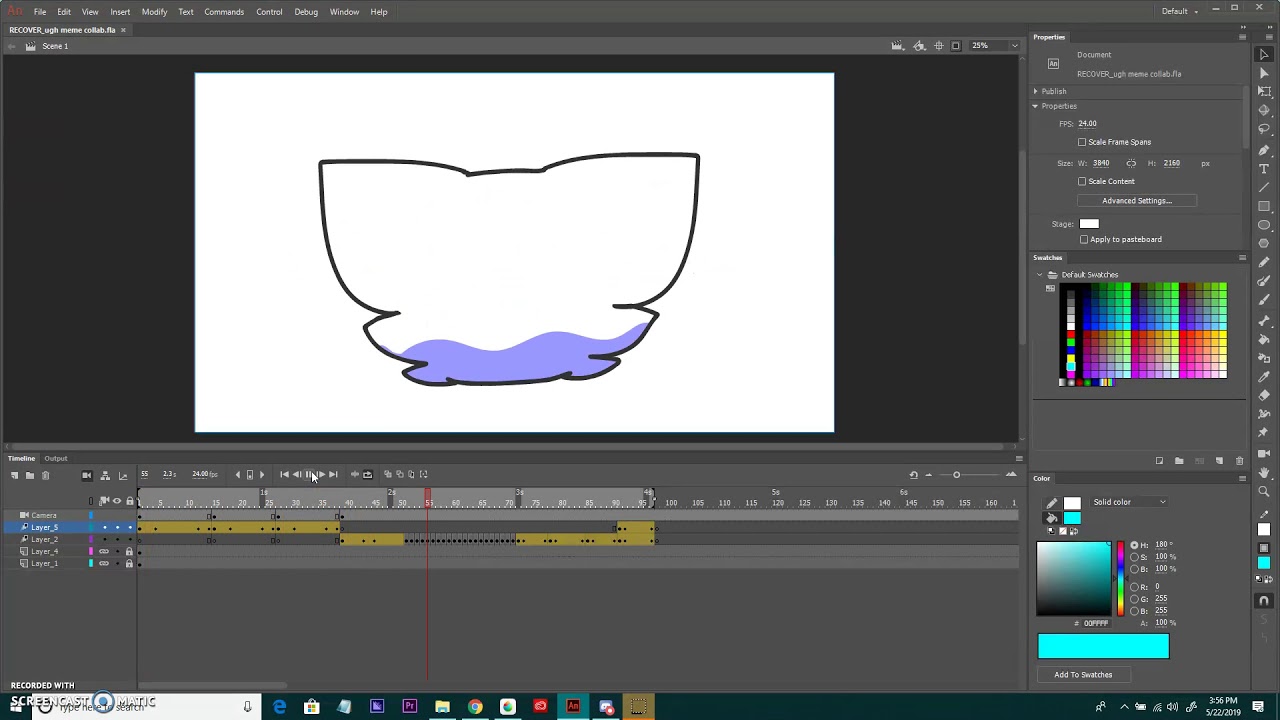
Task: Select the S saturation radio button
Action: [1134, 557]
